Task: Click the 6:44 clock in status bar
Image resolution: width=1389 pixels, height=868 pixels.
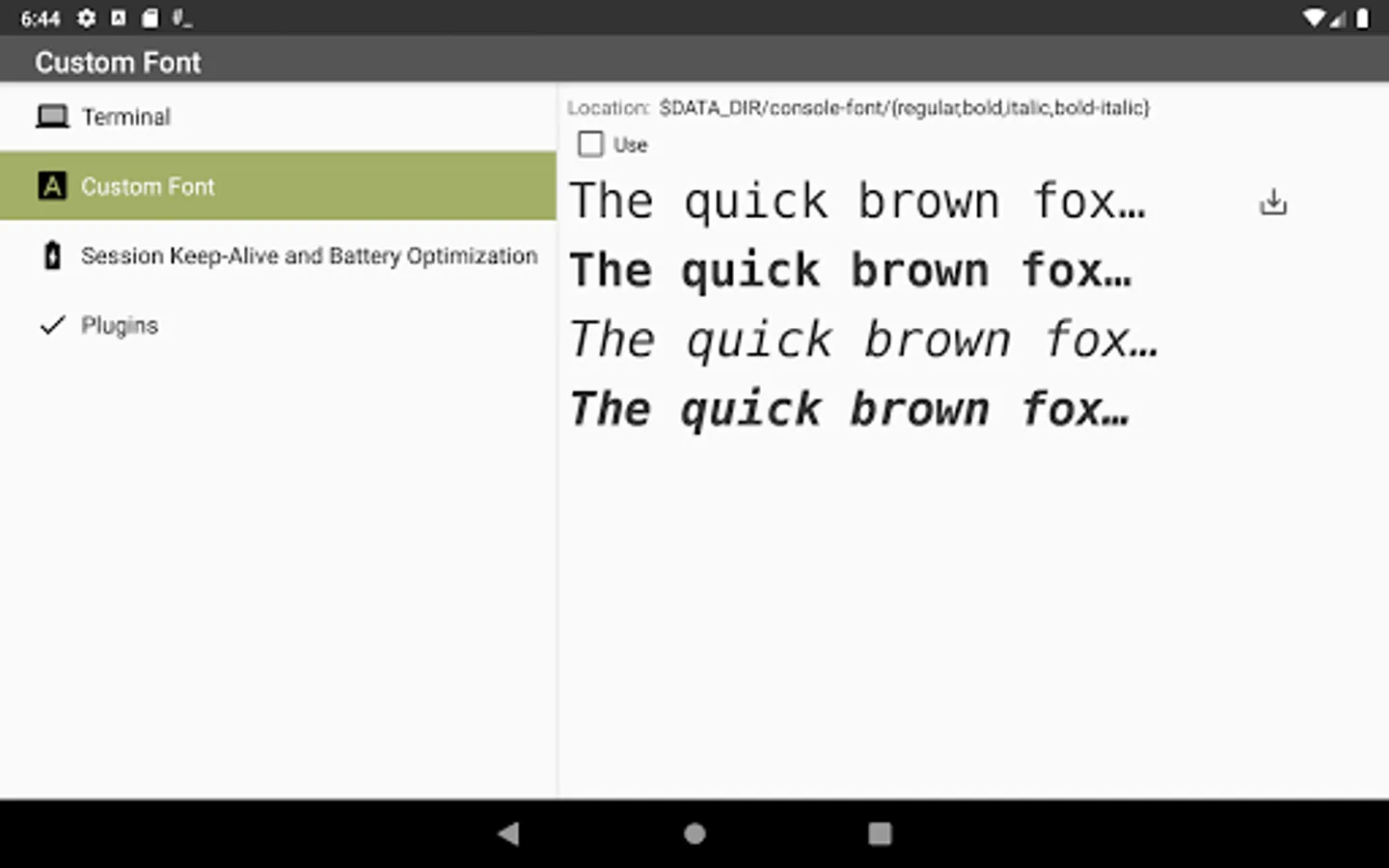Action: coord(41,18)
